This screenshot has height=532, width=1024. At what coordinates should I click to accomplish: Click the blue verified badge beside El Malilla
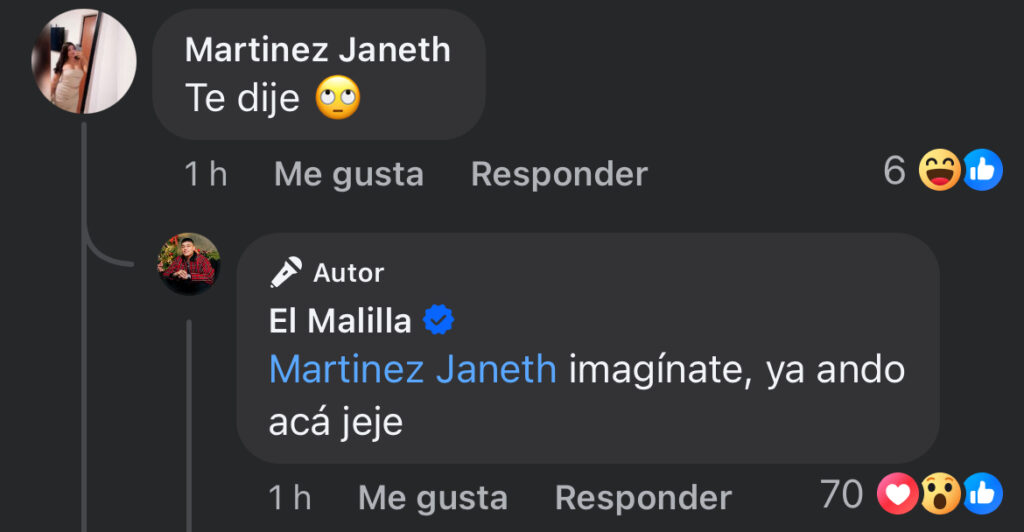pos(439,320)
